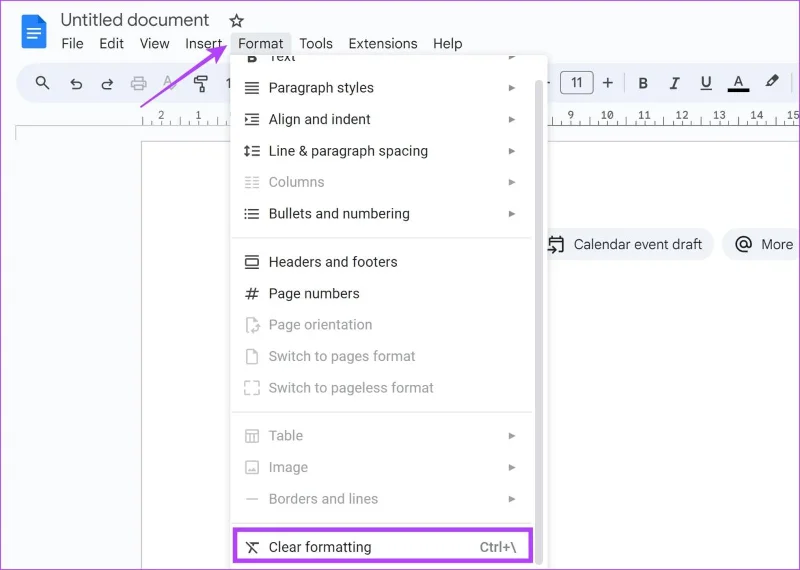Open the Edit menu

[111, 44]
